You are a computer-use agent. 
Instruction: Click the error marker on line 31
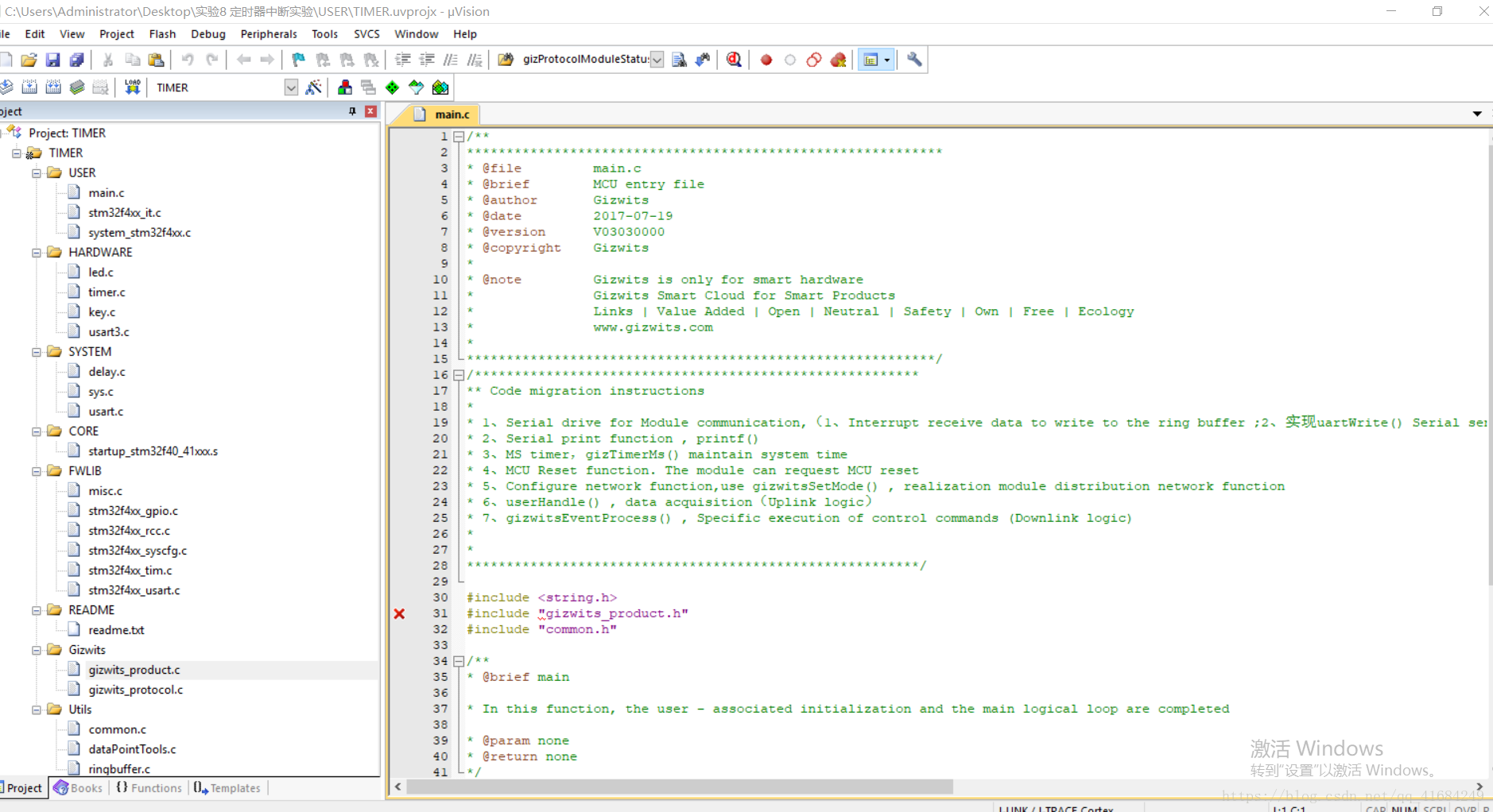(x=399, y=613)
